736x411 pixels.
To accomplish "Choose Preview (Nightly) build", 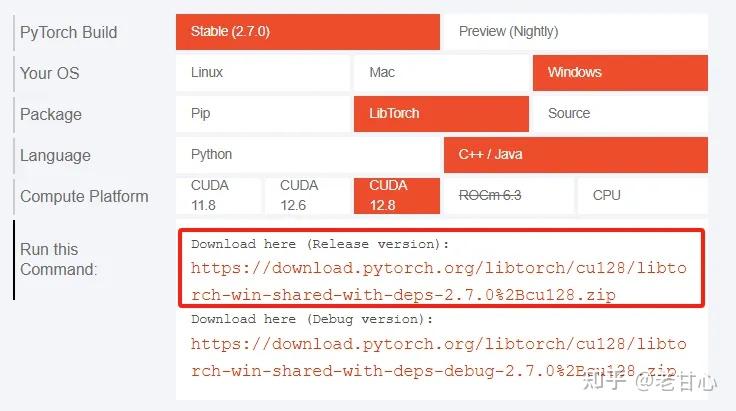I will pyautogui.click(x=576, y=32).
